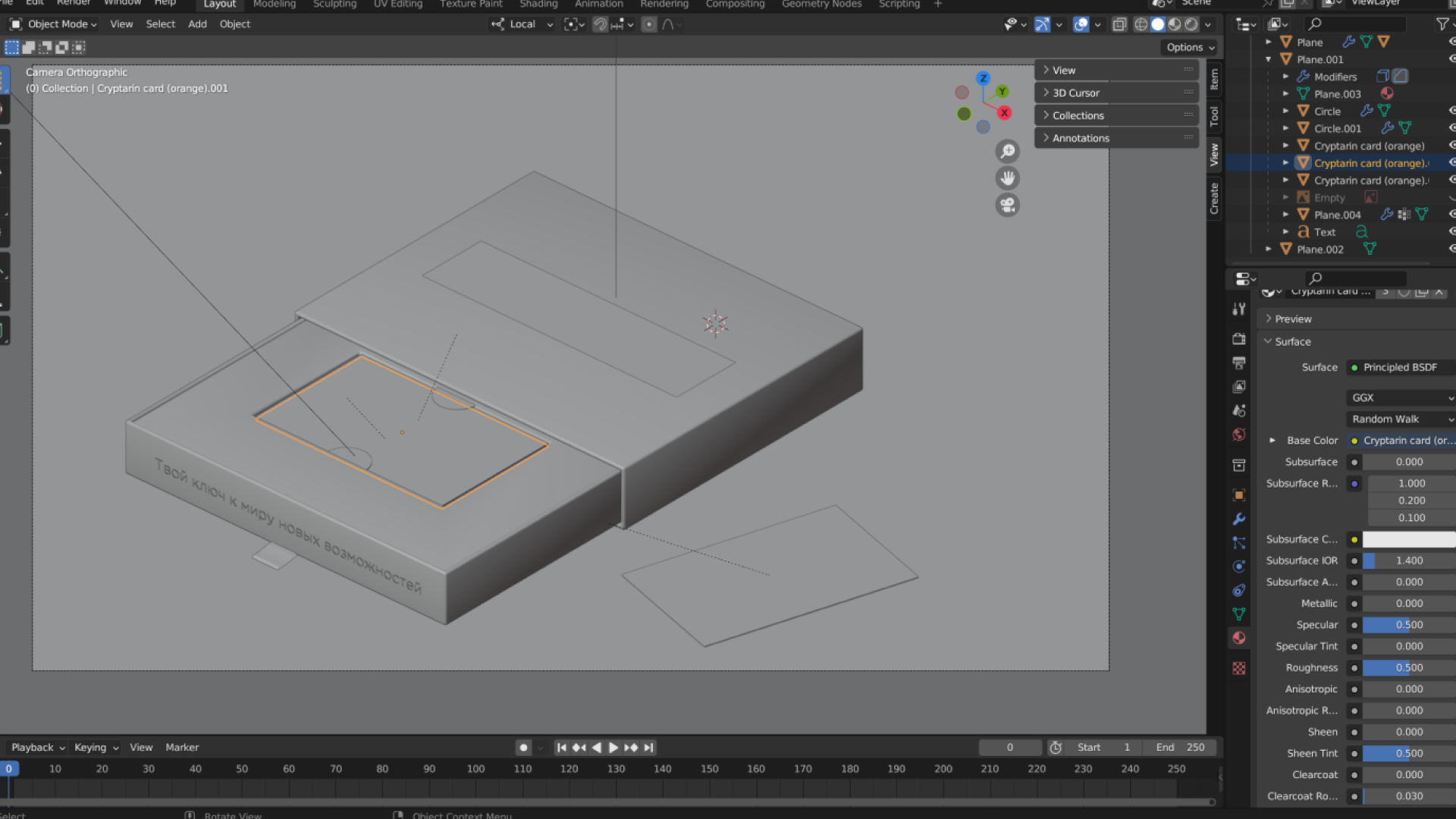The image size is (1456, 819).
Task: Switch to rendered viewport shading
Action: (x=1191, y=24)
